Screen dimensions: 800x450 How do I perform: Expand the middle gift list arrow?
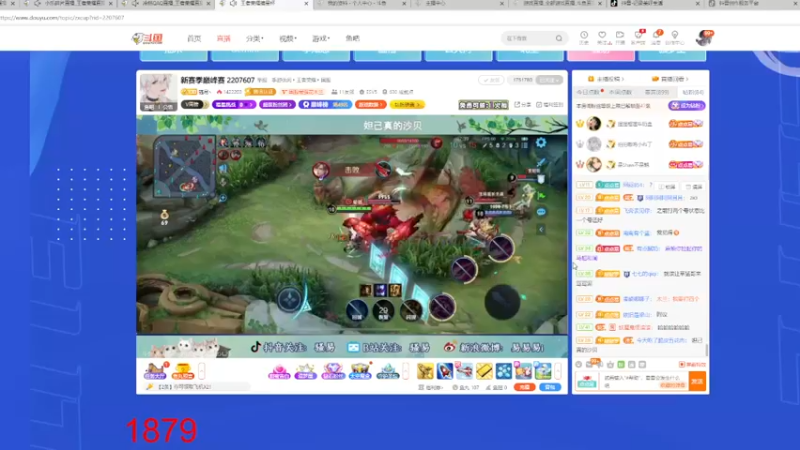(406, 371)
